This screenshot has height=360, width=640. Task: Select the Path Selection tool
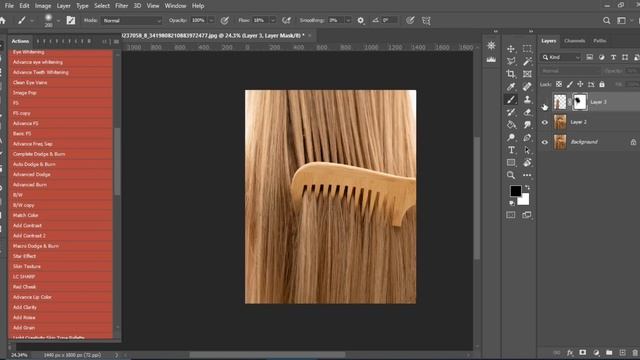pos(527,150)
